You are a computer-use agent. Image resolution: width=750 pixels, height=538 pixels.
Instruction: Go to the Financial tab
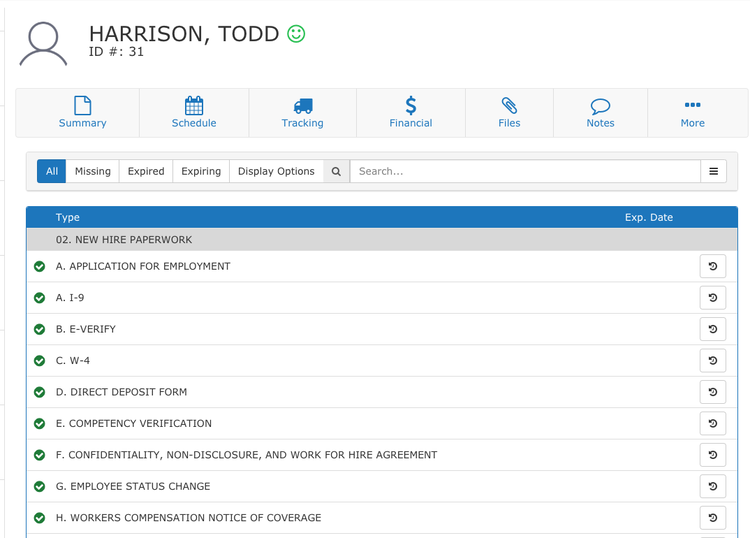[410, 113]
